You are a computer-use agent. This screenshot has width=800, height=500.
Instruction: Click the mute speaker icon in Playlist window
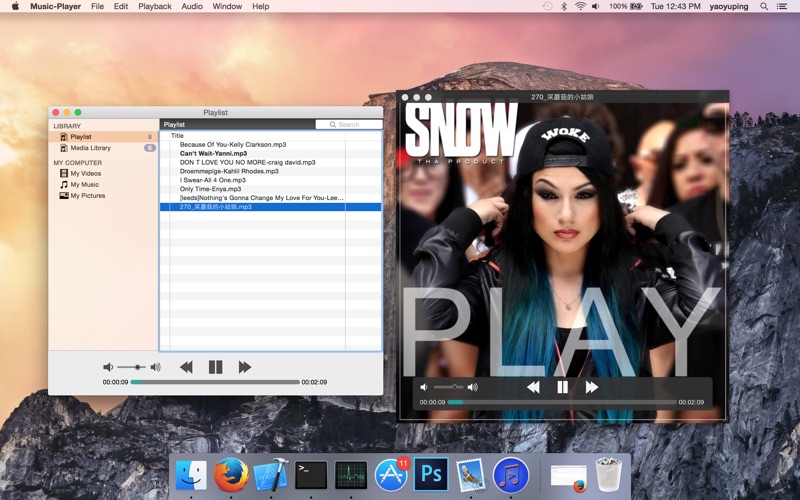[x=108, y=367]
